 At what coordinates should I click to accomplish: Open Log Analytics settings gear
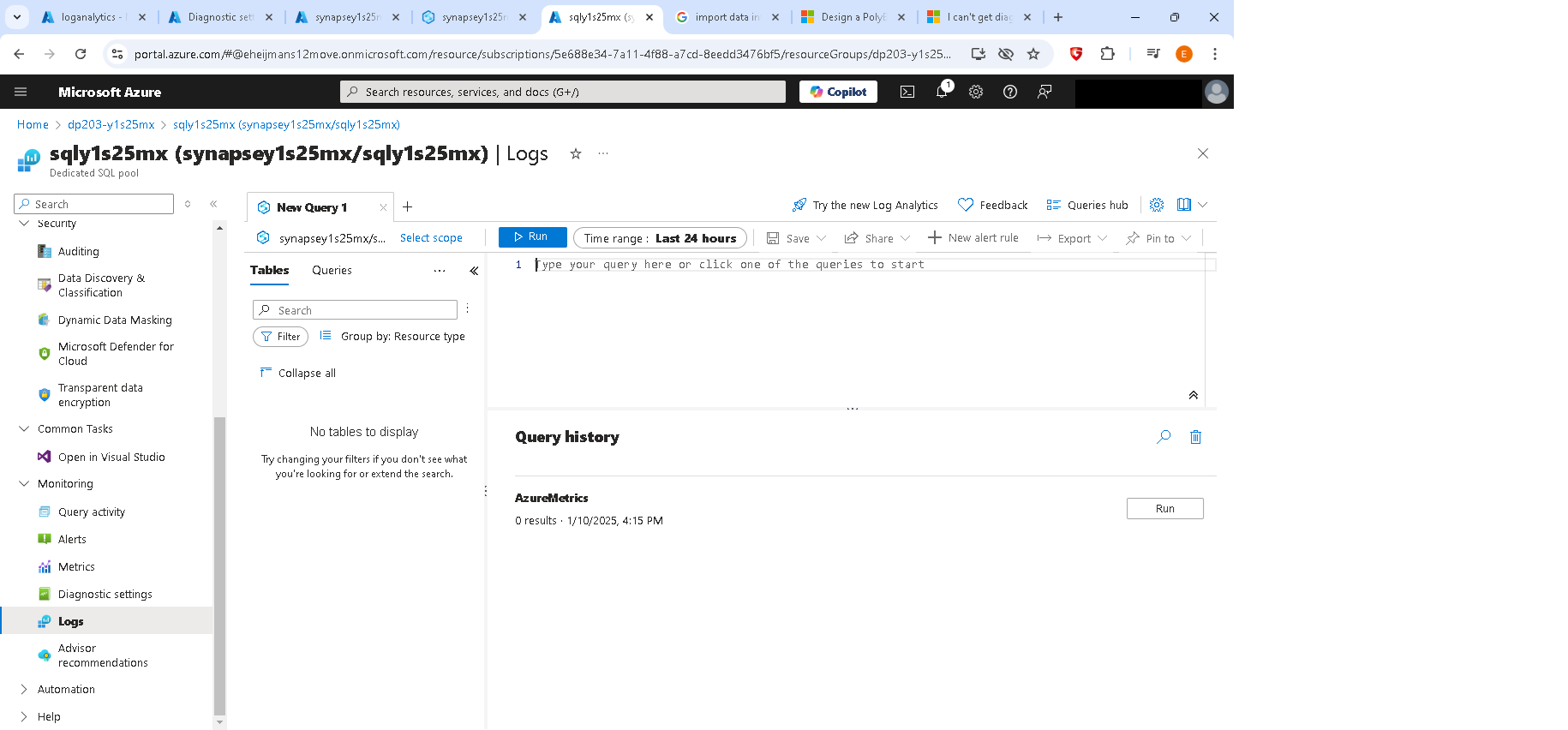point(1157,205)
